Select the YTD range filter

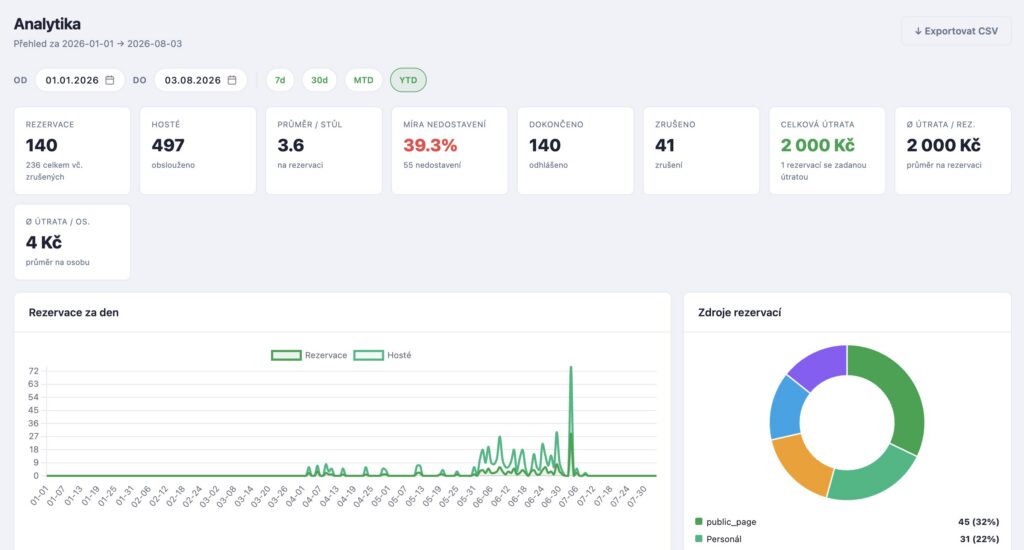408,80
